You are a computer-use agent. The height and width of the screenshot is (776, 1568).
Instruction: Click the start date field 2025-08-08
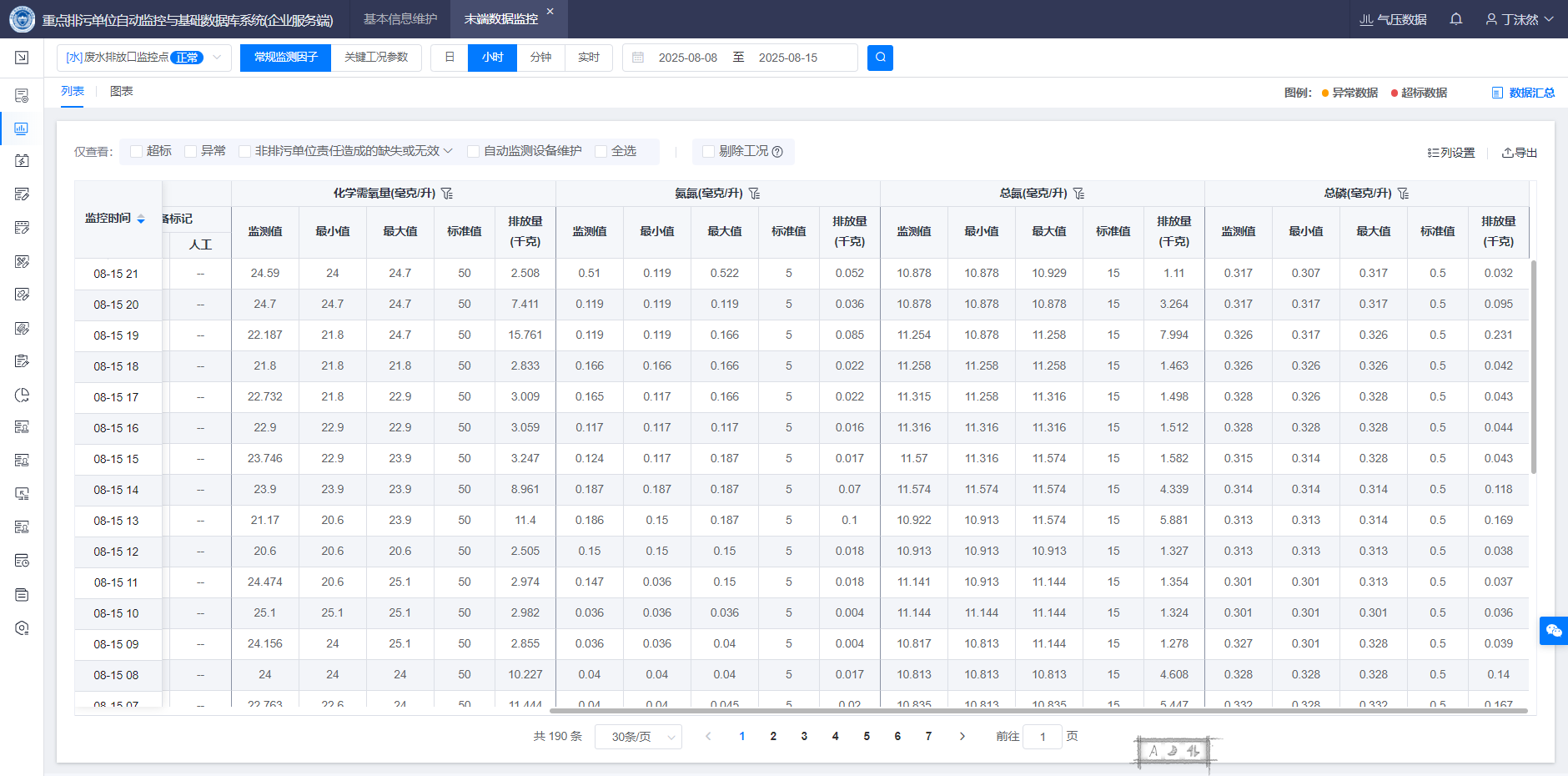(x=687, y=58)
